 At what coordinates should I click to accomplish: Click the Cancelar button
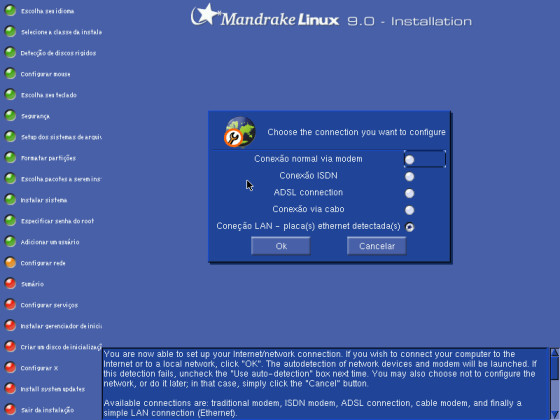coord(377,246)
